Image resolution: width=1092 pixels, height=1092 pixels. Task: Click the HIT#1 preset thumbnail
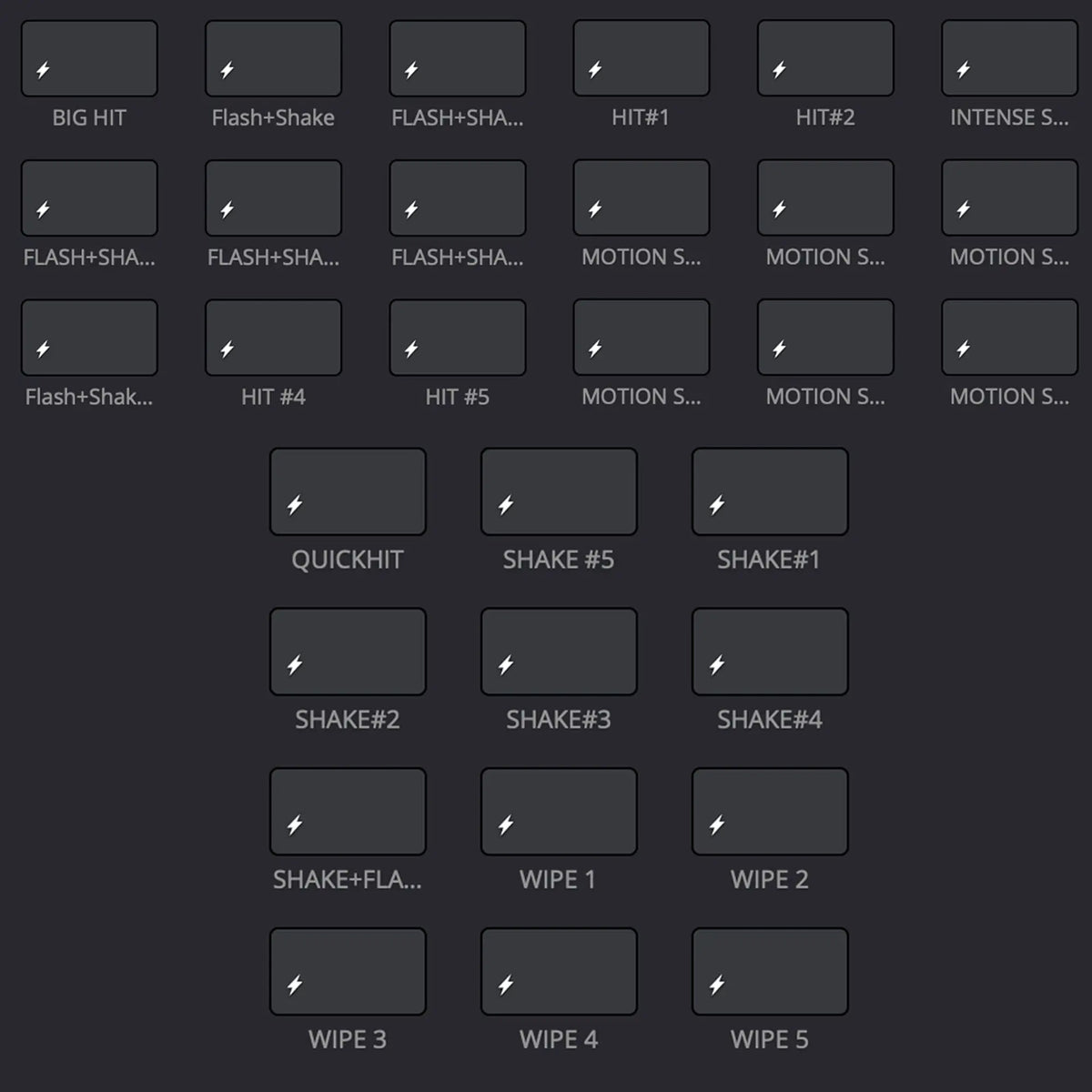point(641,57)
